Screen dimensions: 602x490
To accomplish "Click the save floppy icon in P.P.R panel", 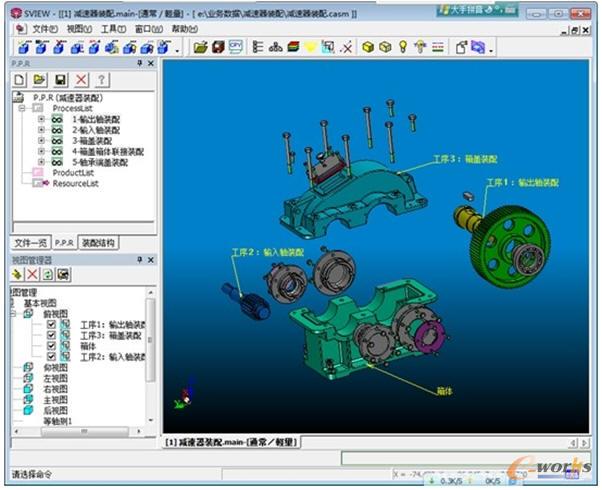I will [x=61, y=79].
